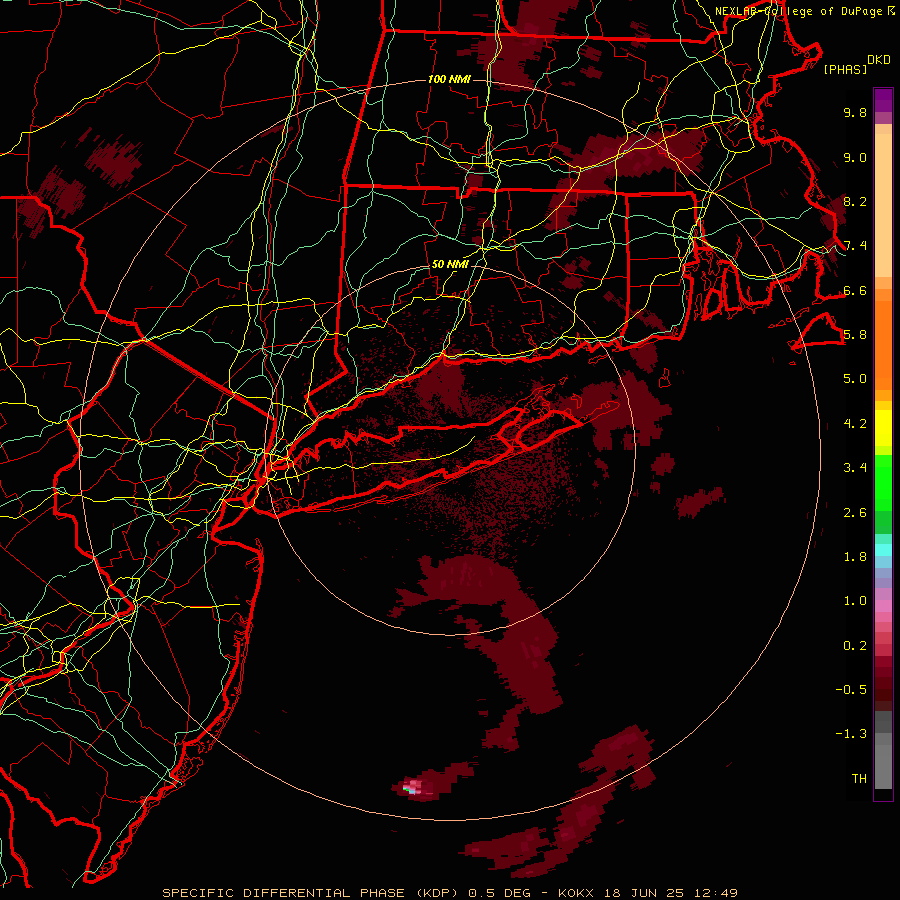Viewport: 900px width, 900px height.
Task: Click the SPECIFIC DIFFERENTIAL PHASE (KDP) caption title
Action: [311, 893]
